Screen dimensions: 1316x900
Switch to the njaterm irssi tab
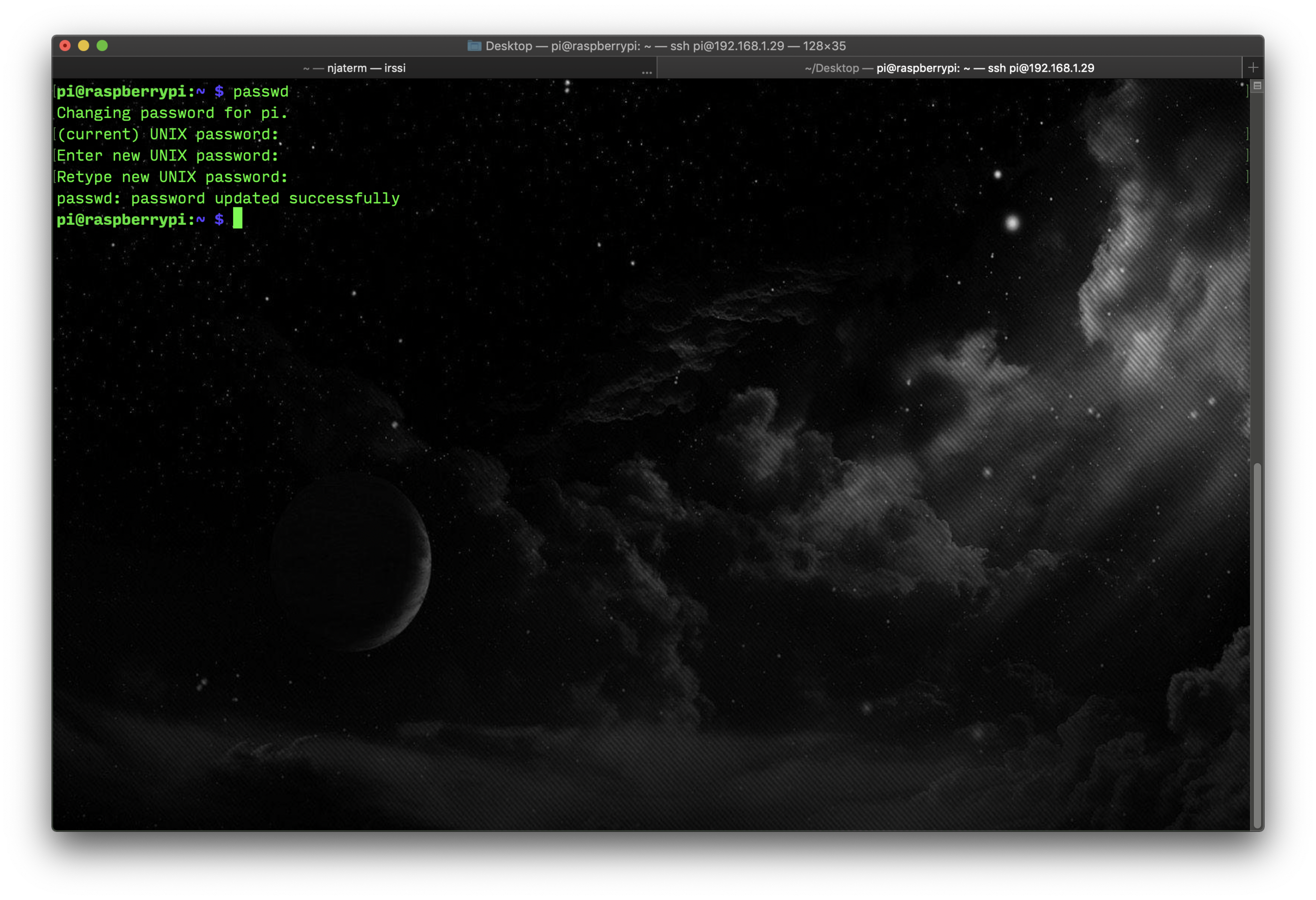(354, 68)
